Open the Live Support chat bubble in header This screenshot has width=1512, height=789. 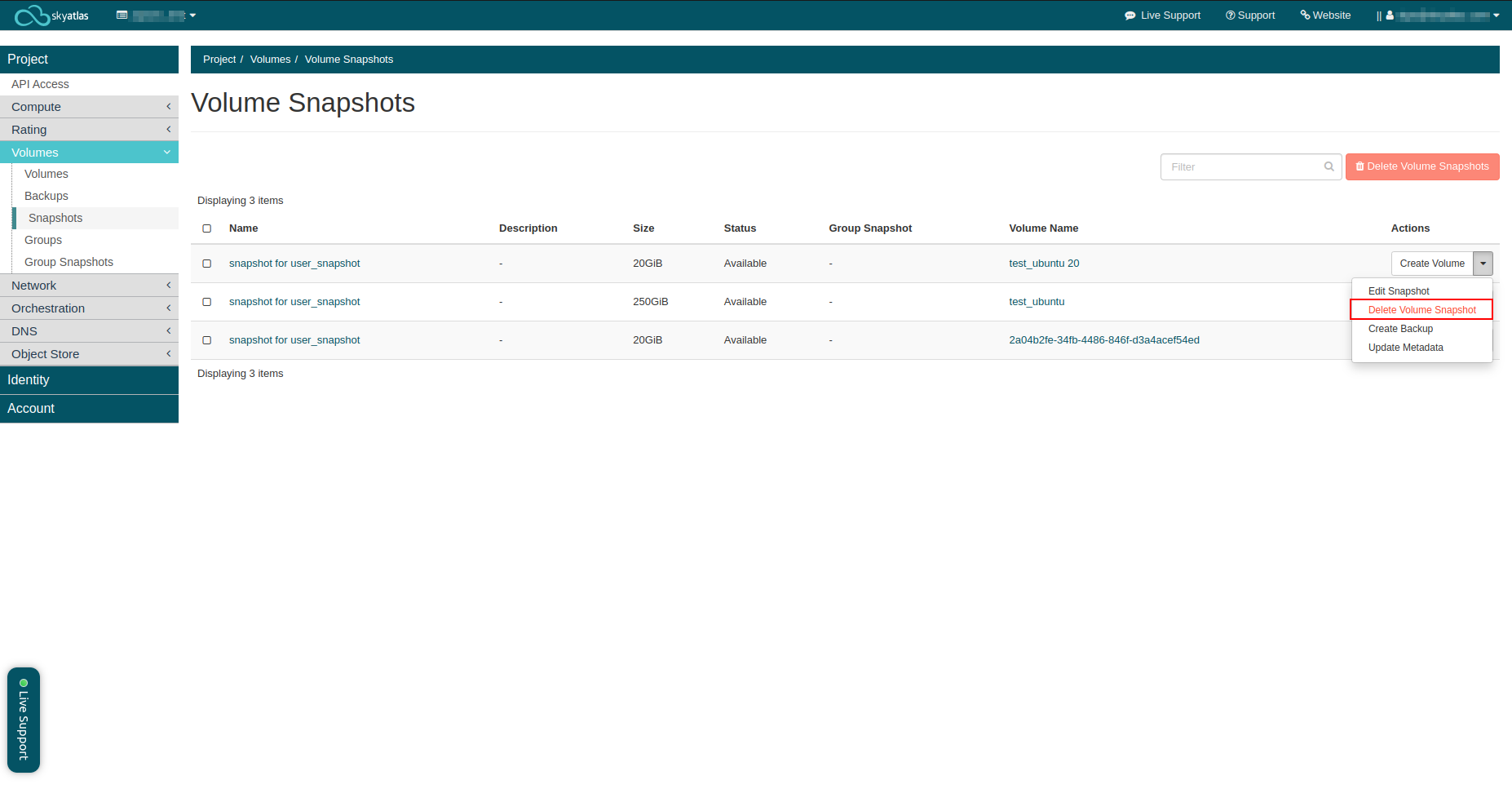[1162, 16]
